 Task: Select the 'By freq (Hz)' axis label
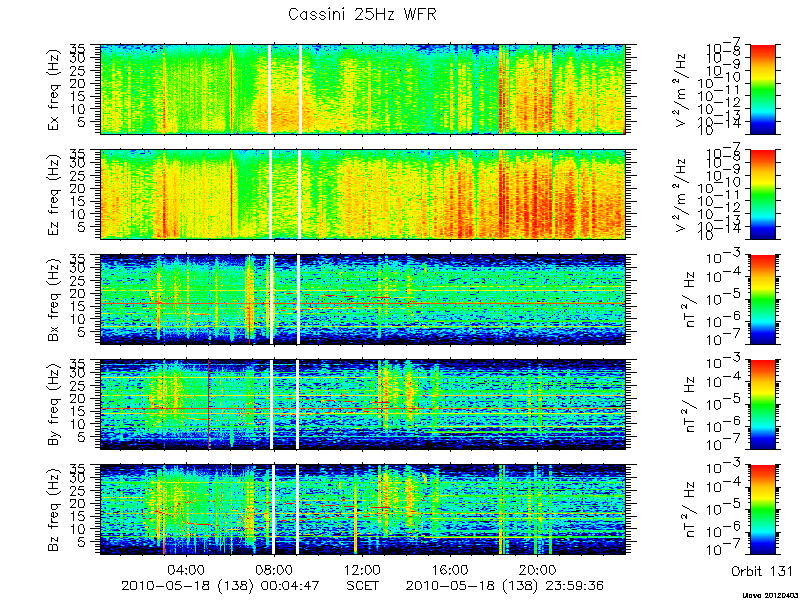(54, 405)
